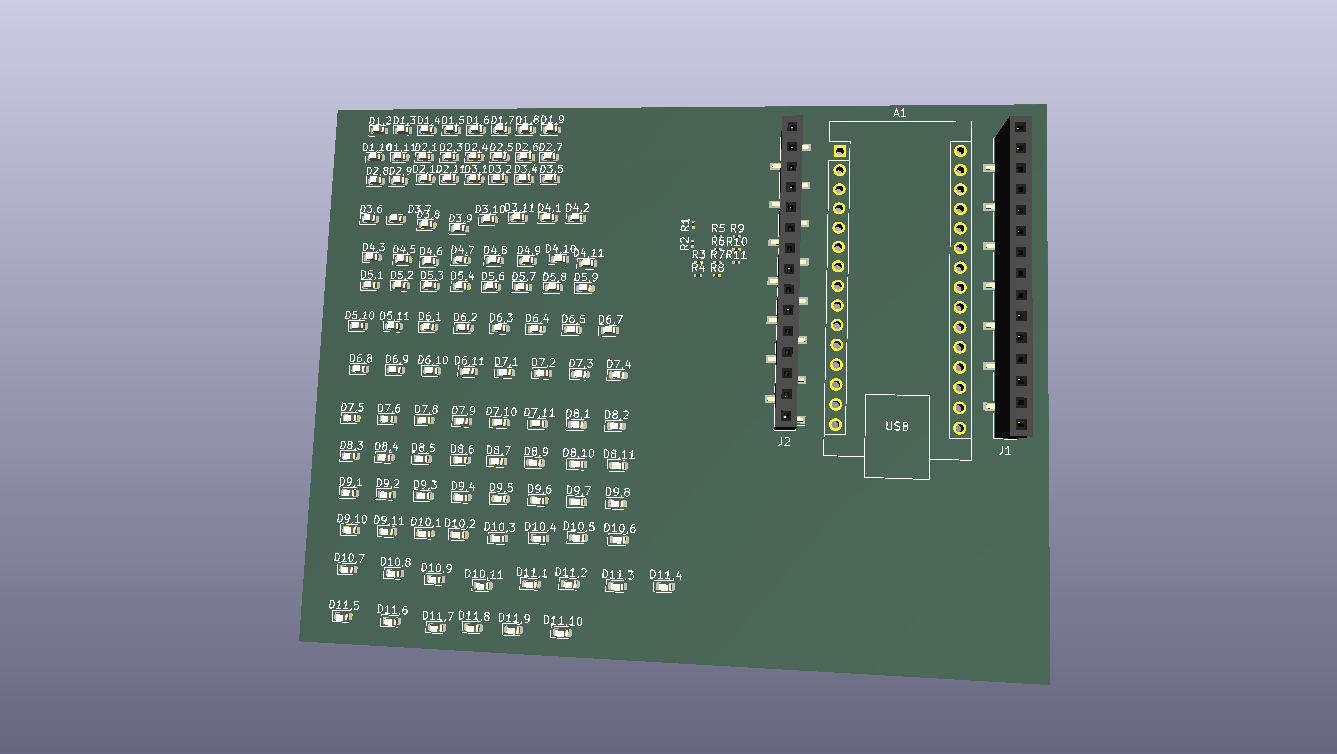The width and height of the screenshot is (1337, 754).
Task: Click the R5 resistor label
Action: tap(718, 229)
